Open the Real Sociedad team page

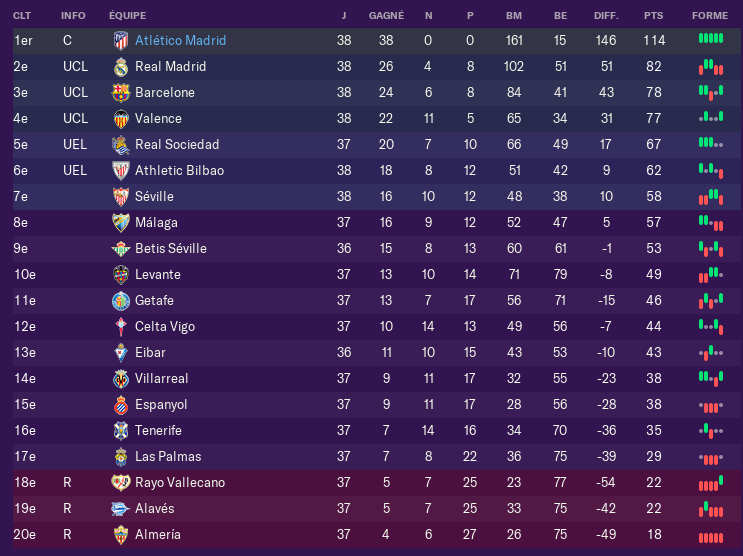tap(177, 145)
